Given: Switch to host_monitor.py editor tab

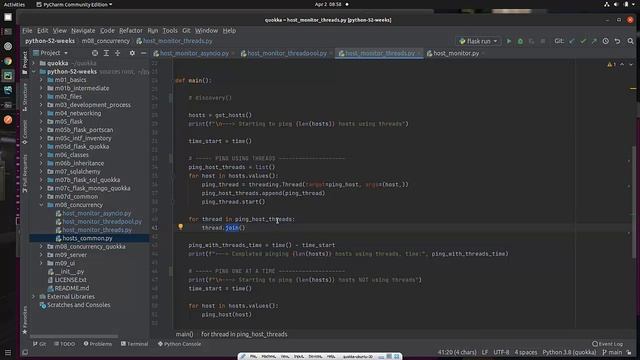Looking at the screenshot, I should tap(456, 53).
